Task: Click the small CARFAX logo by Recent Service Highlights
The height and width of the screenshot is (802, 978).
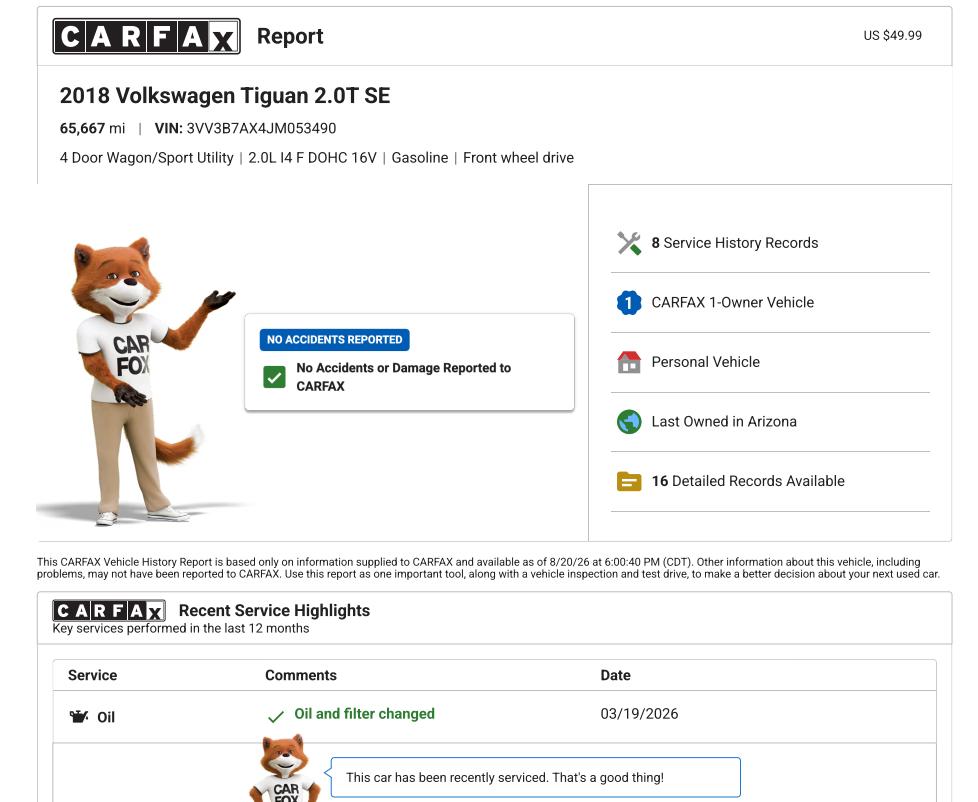Action: (x=109, y=611)
